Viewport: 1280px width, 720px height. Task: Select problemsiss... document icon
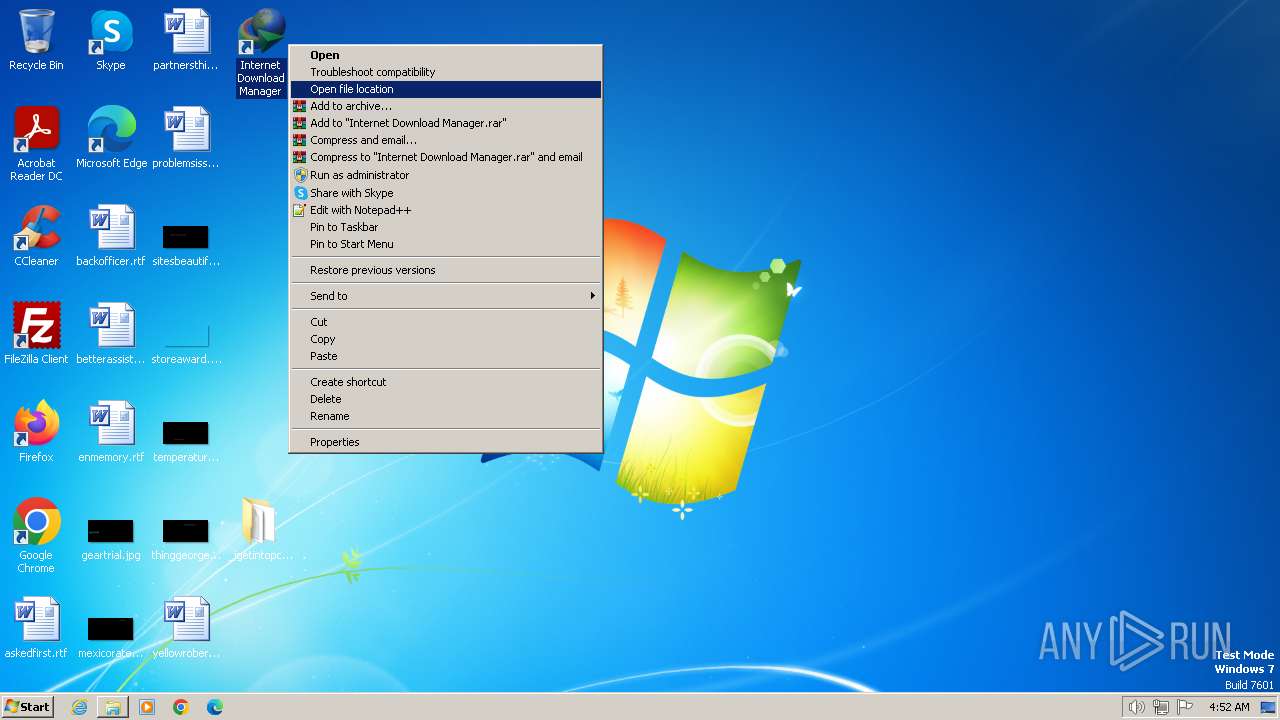click(x=186, y=138)
